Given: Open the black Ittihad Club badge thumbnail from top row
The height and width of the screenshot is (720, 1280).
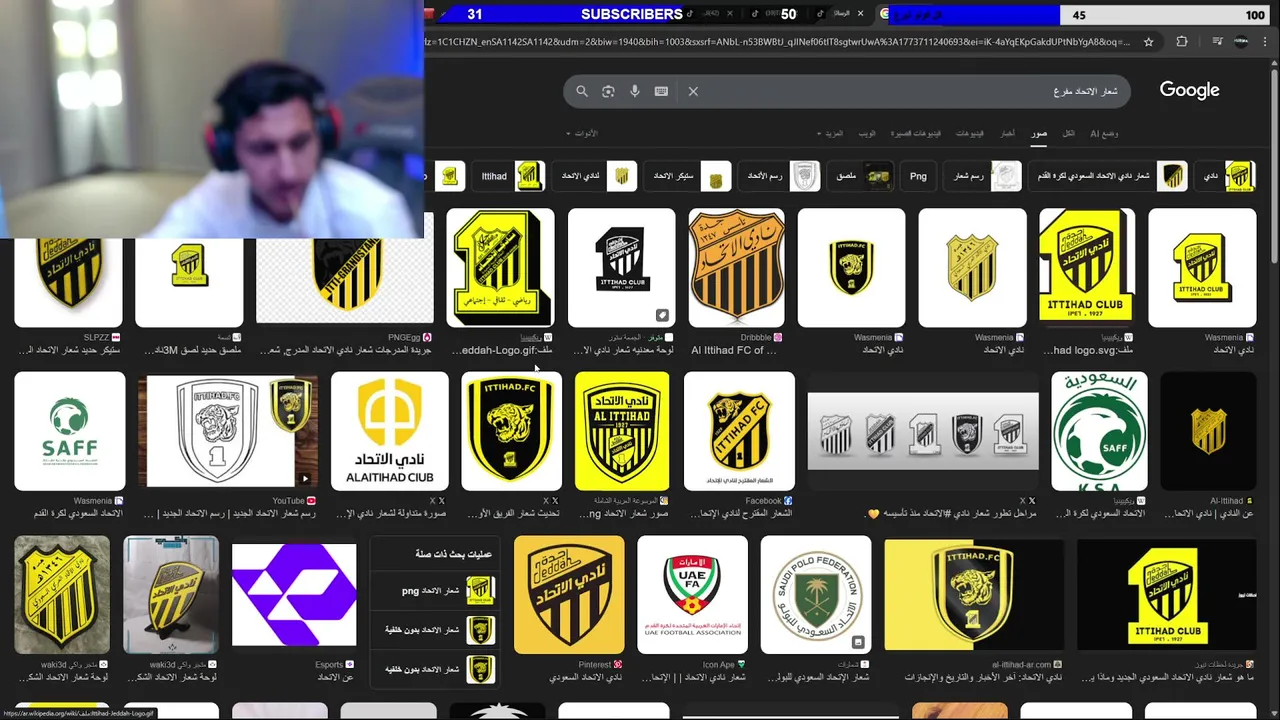Looking at the screenshot, I should pos(622,268).
